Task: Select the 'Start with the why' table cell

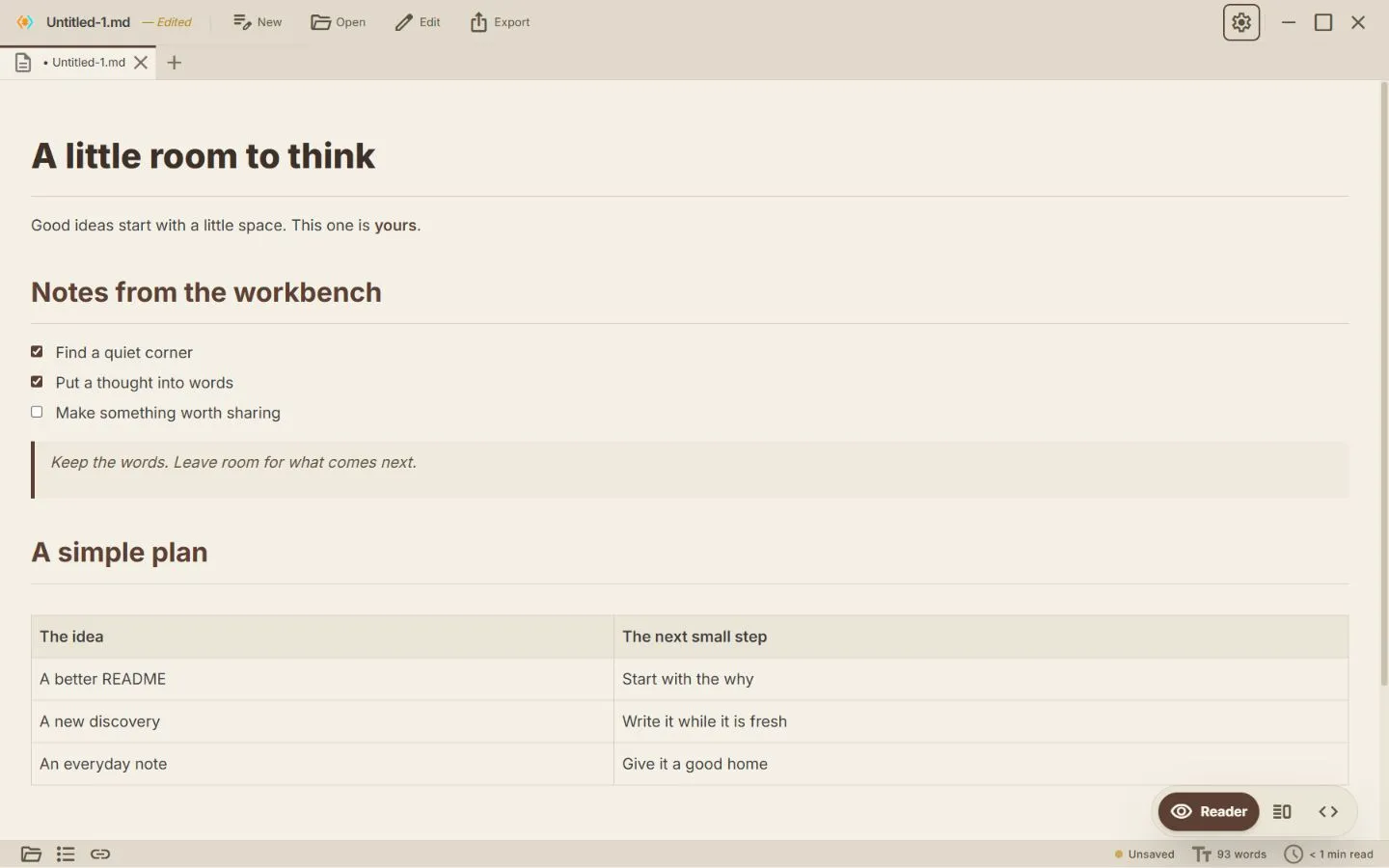Action: coord(981,679)
